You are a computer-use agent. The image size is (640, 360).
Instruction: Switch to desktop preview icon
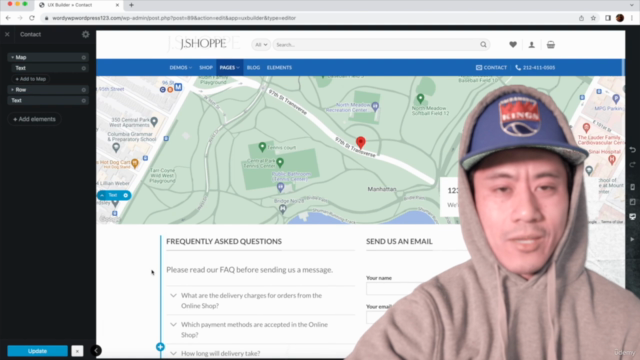coord(633,216)
